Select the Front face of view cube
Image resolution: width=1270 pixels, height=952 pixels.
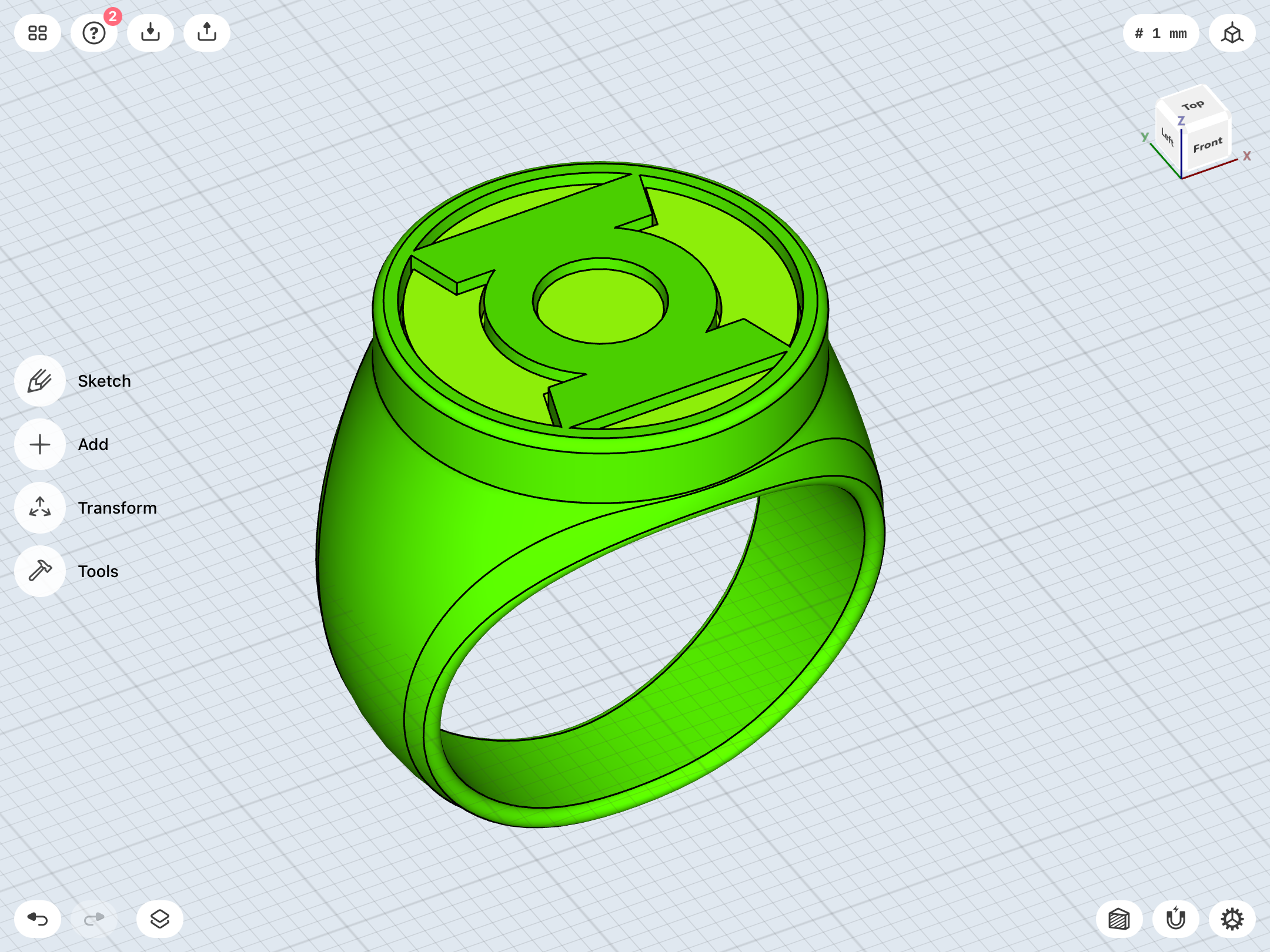pos(1208,145)
